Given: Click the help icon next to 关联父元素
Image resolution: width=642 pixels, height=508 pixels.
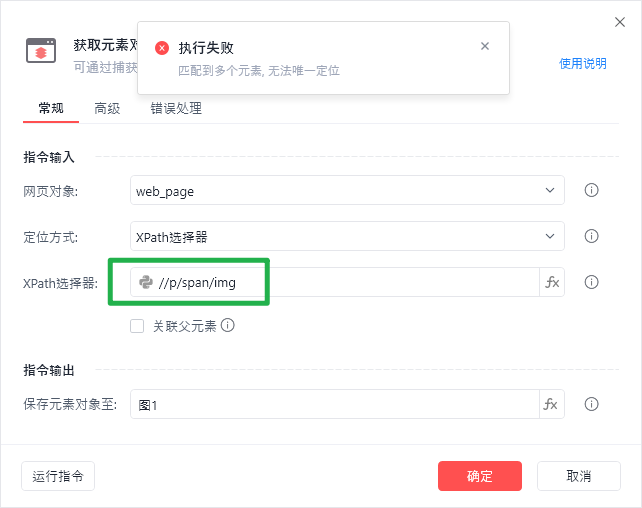Looking at the screenshot, I should tap(228, 325).
